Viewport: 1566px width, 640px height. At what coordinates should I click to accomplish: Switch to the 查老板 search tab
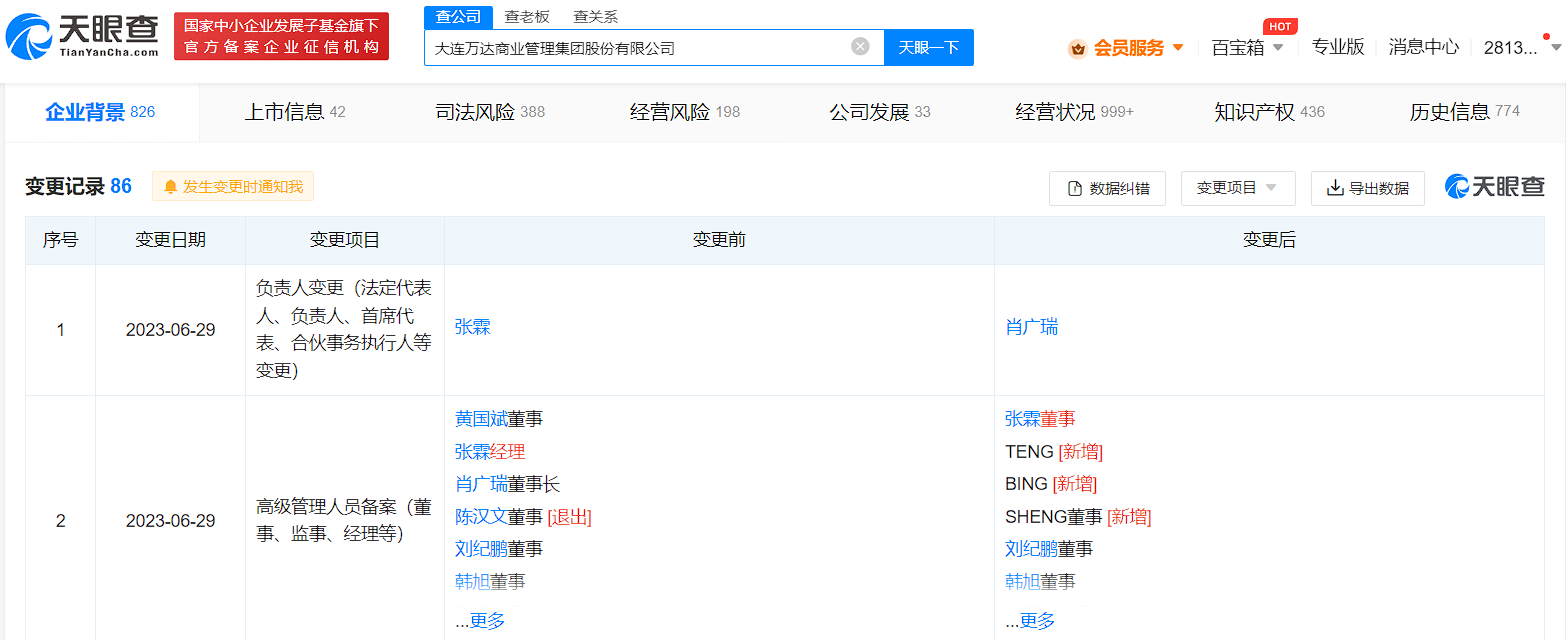527,16
